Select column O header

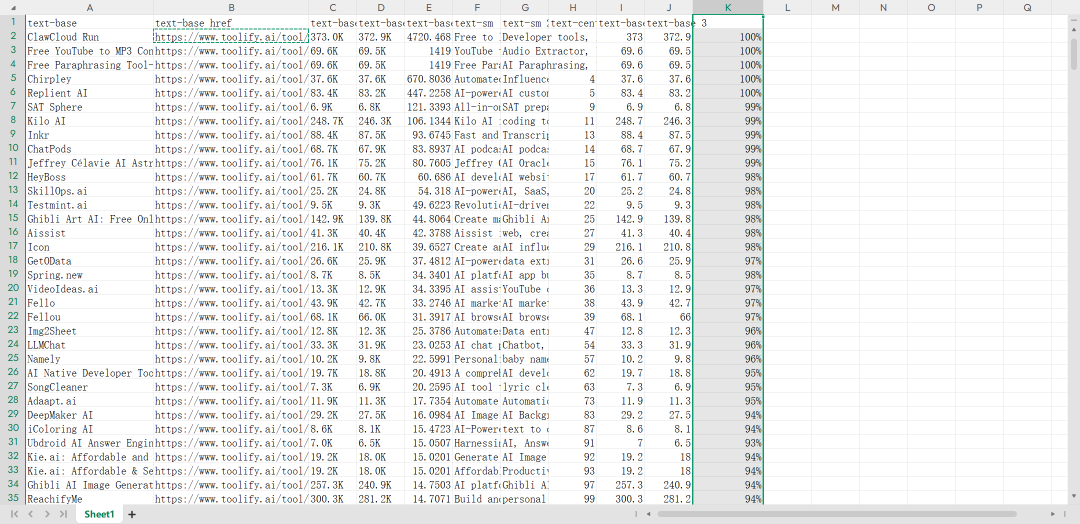click(x=931, y=8)
